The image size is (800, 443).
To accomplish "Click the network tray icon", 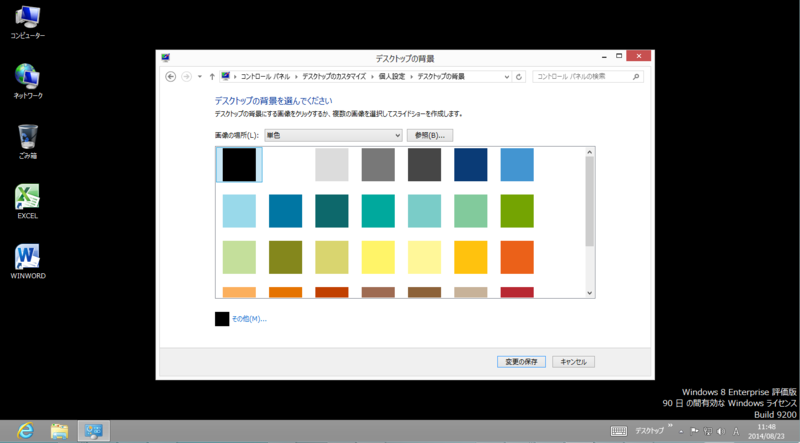I will (708, 431).
